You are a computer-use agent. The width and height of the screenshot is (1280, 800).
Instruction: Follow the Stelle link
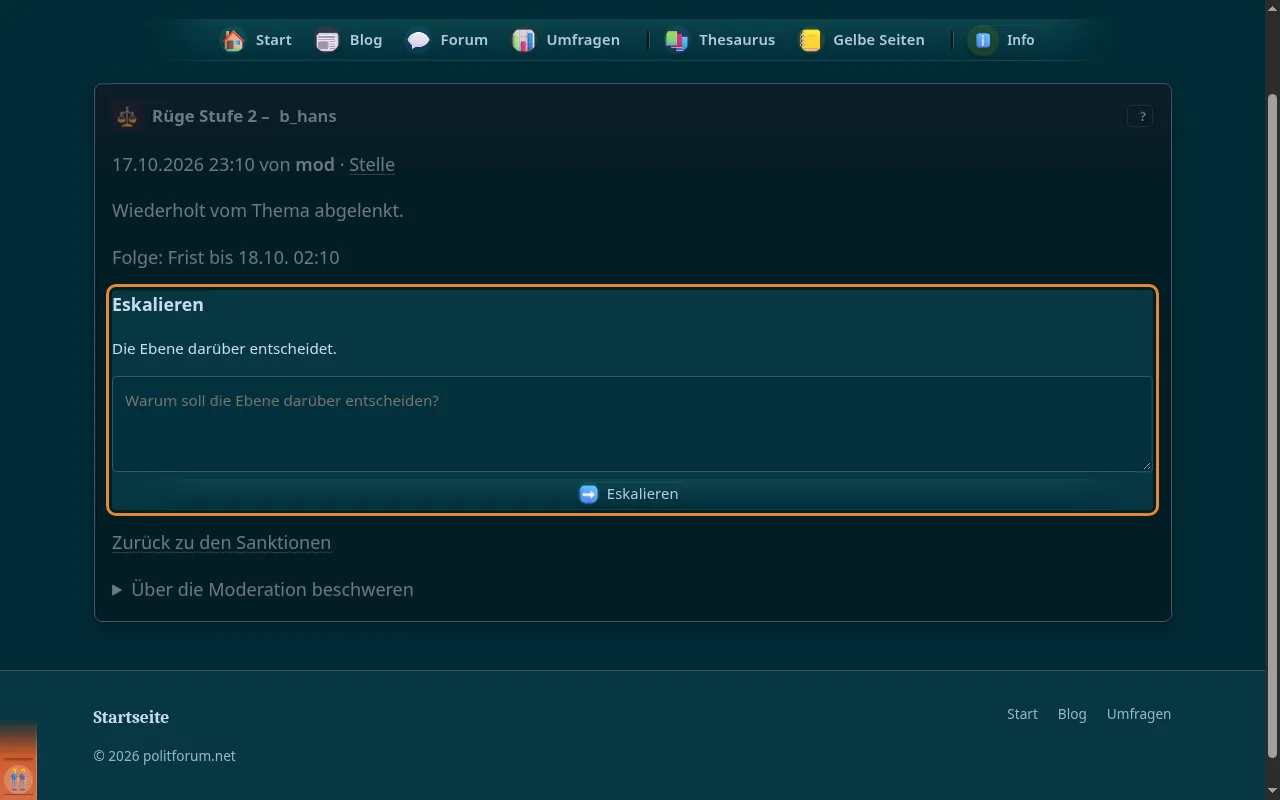click(x=372, y=164)
